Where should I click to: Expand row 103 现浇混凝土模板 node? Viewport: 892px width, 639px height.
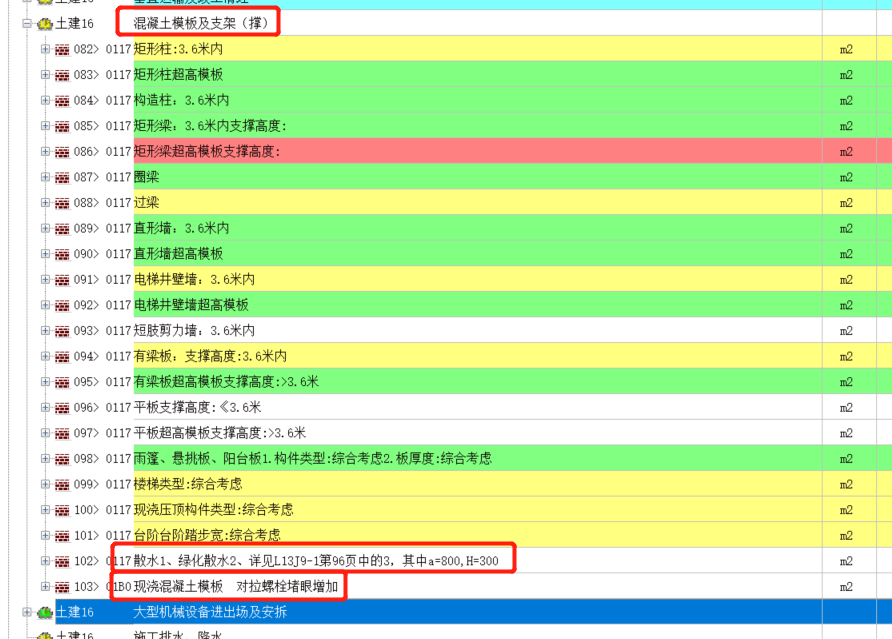[x=46, y=587]
